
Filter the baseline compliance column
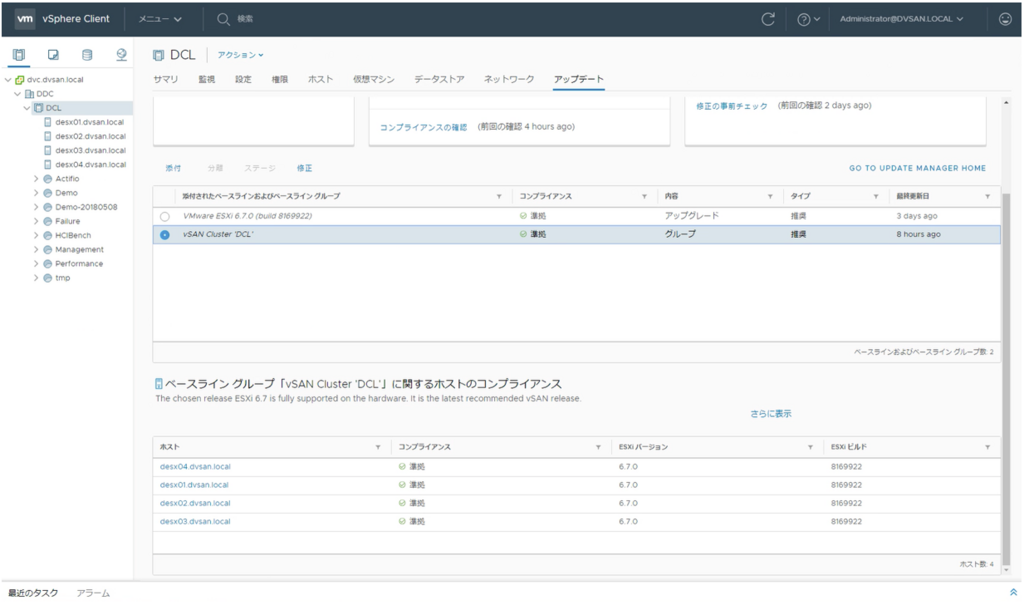coord(644,196)
